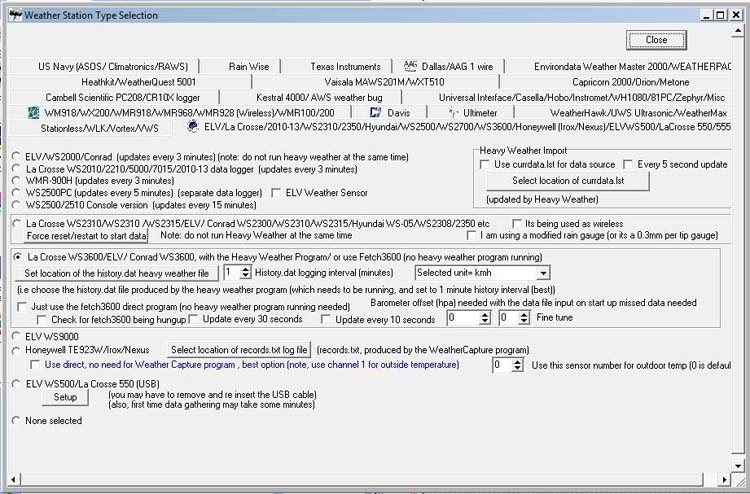Click the Davis tab icon
The height and width of the screenshot is (494, 750).
[375, 112]
